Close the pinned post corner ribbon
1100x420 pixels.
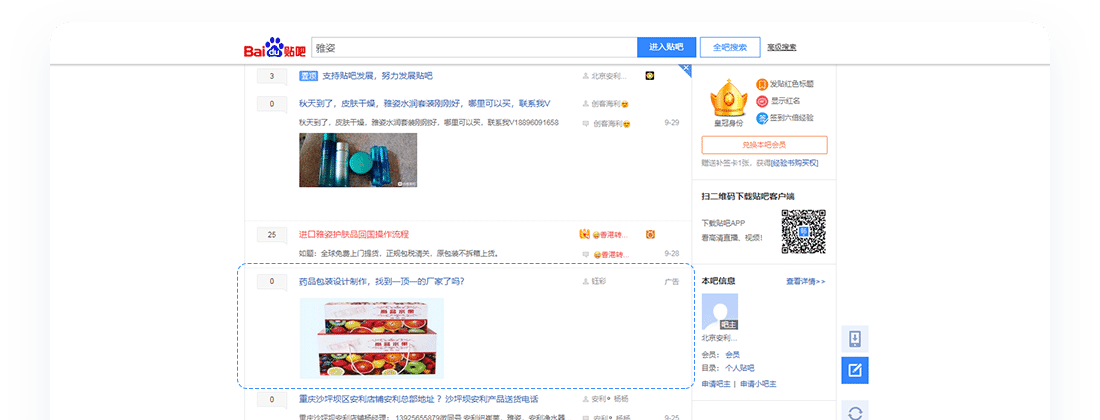click(685, 69)
